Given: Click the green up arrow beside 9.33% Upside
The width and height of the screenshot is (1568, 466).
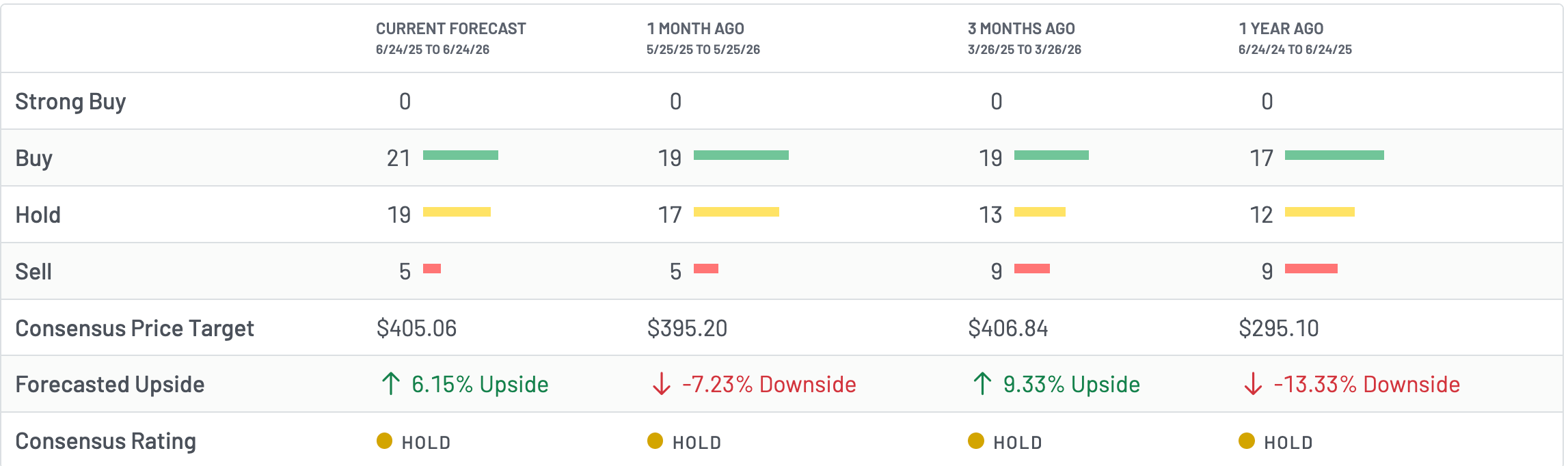Looking at the screenshot, I should pyautogui.click(x=982, y=384).
